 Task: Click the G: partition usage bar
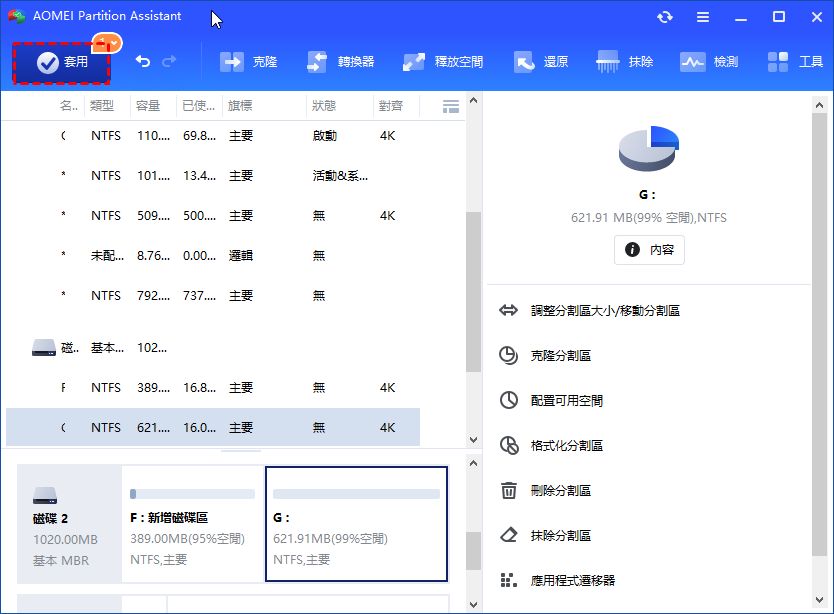(356, 494)
